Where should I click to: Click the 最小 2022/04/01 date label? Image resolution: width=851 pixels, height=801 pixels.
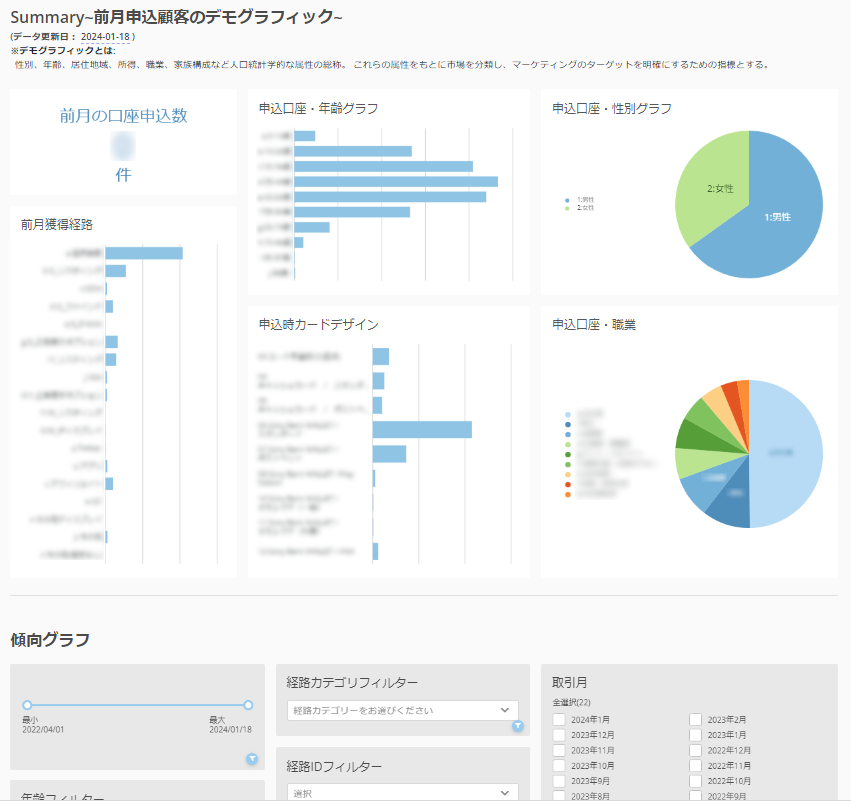43,724
